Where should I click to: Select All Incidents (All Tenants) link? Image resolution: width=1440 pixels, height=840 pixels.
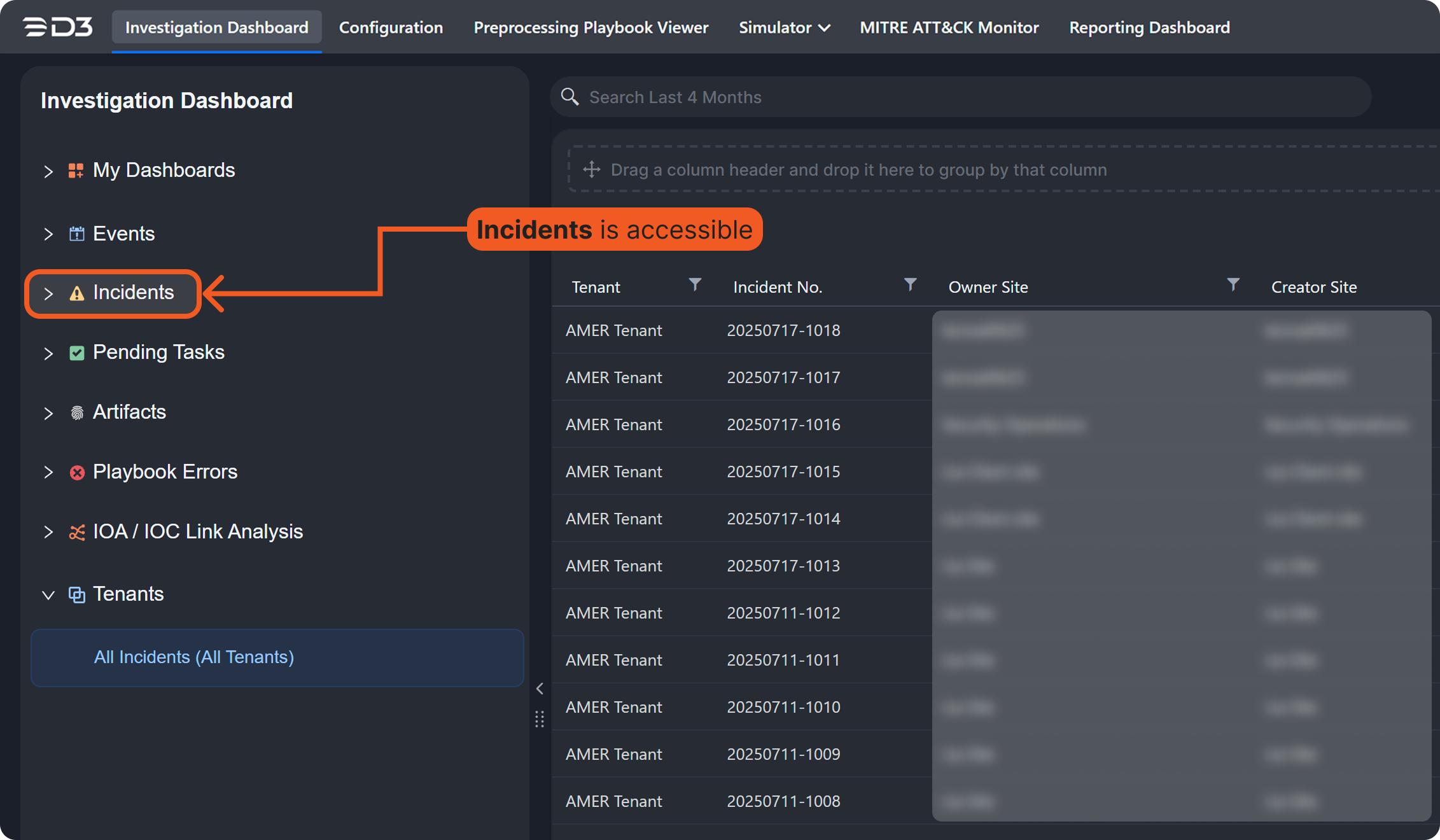coord(193,657)
